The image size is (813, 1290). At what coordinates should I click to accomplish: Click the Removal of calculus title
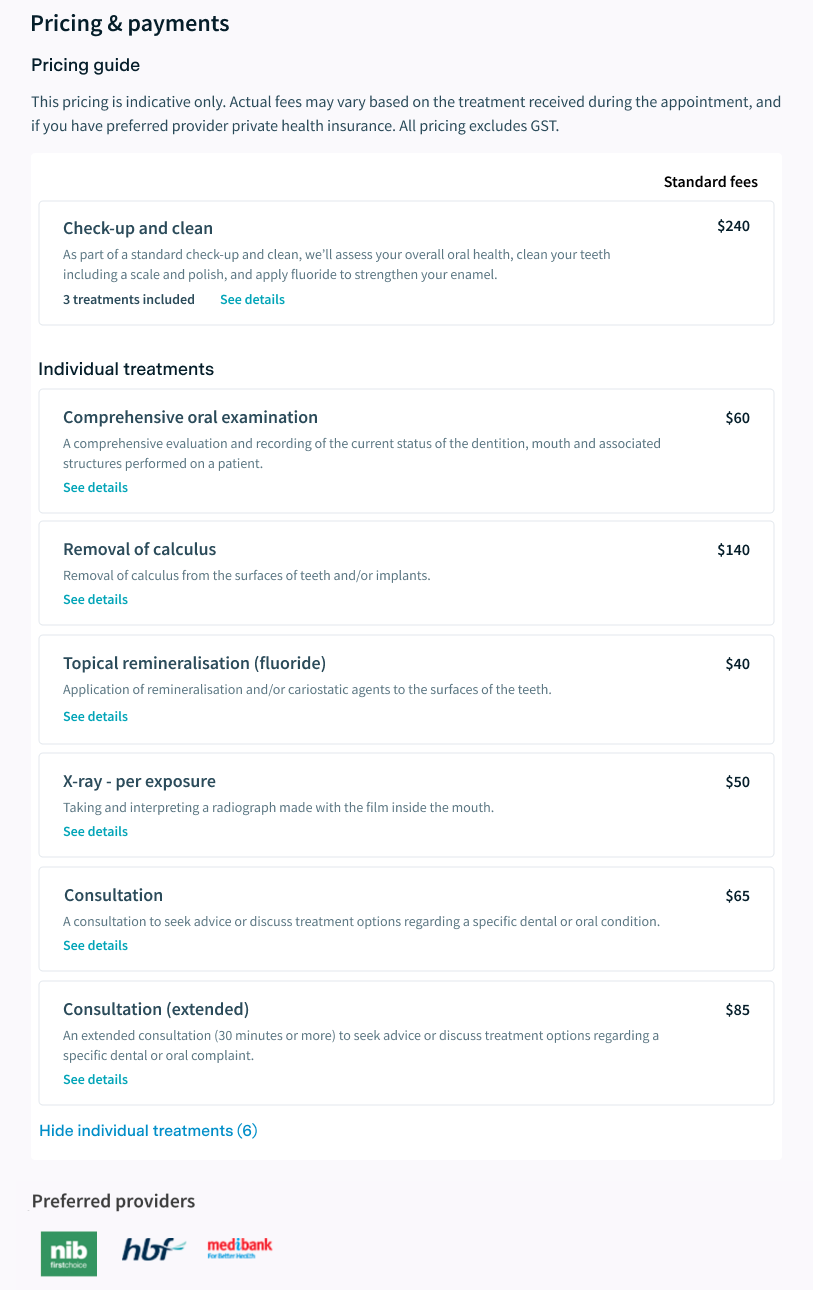[x=139, y=549]
